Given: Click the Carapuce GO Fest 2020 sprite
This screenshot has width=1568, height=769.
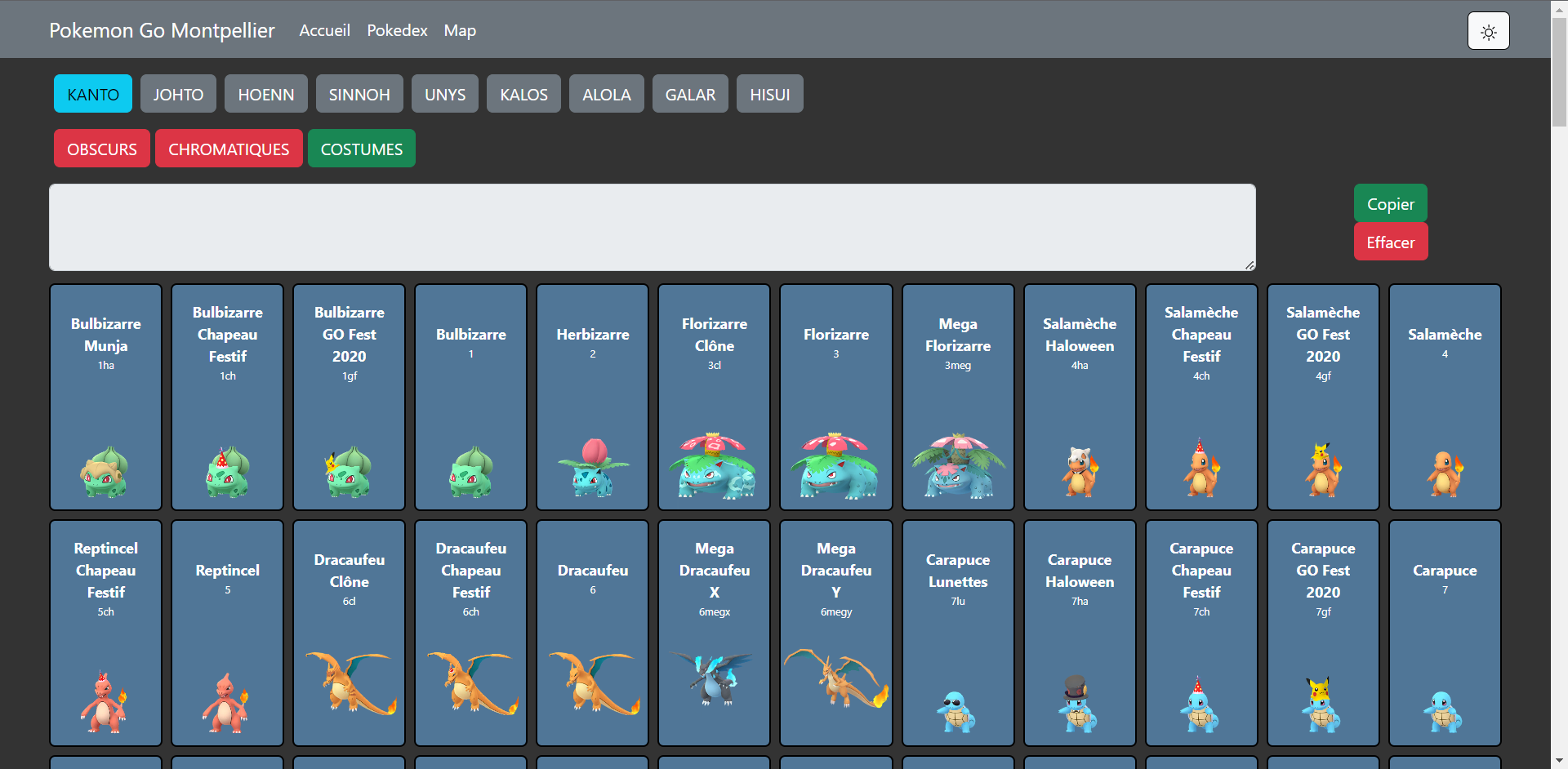Looking at the screenshot, I should 1322,705.
